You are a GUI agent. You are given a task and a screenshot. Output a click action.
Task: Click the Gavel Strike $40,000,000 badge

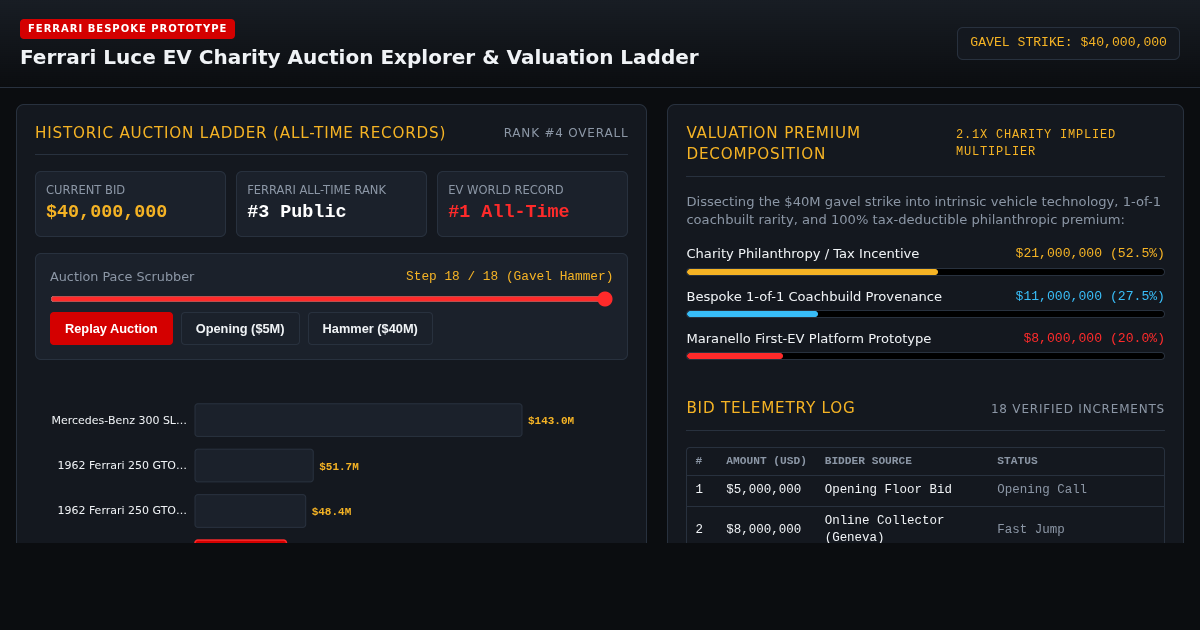(1068, 43)
